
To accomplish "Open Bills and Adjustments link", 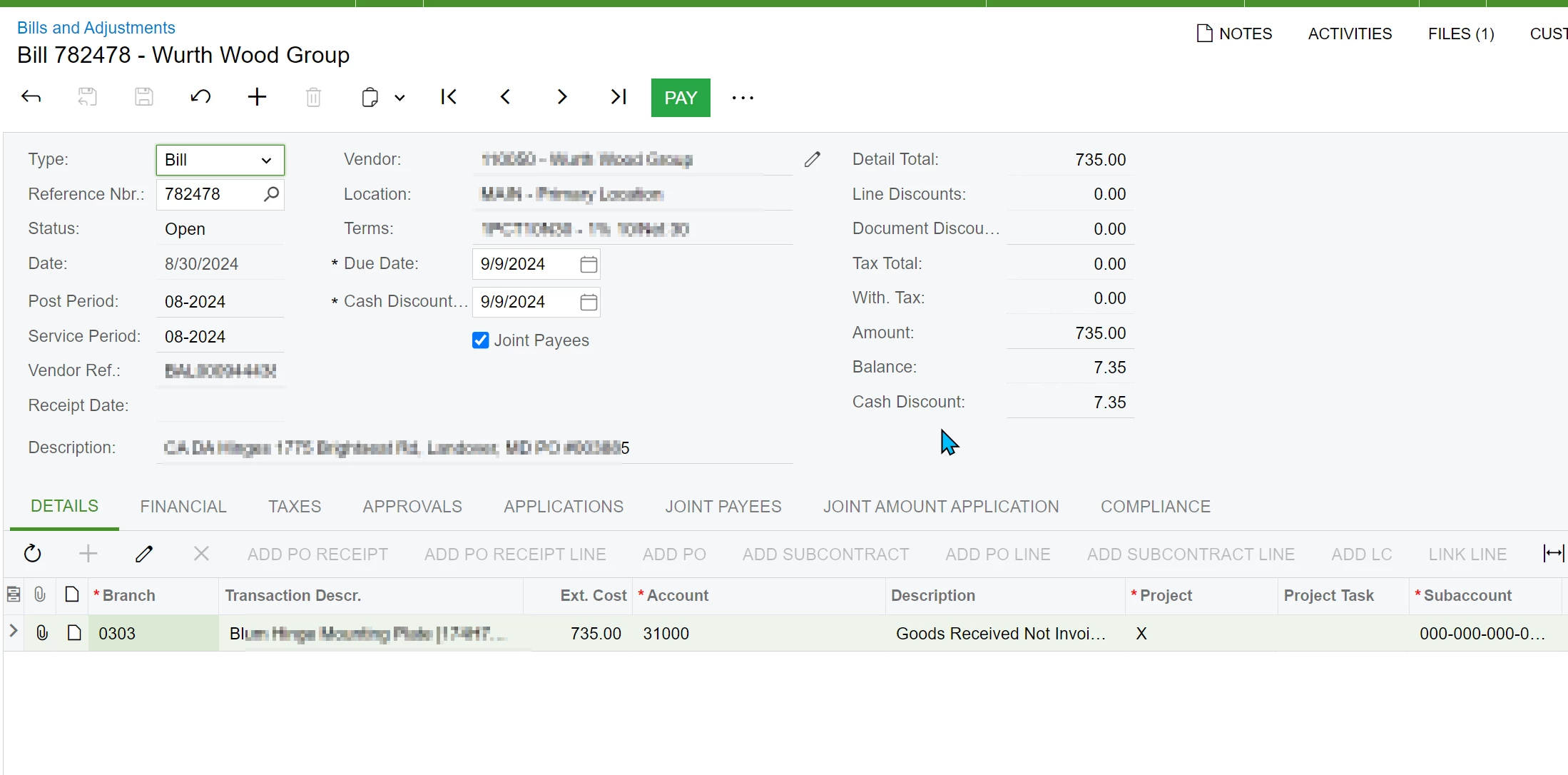I will pos(96,28).
